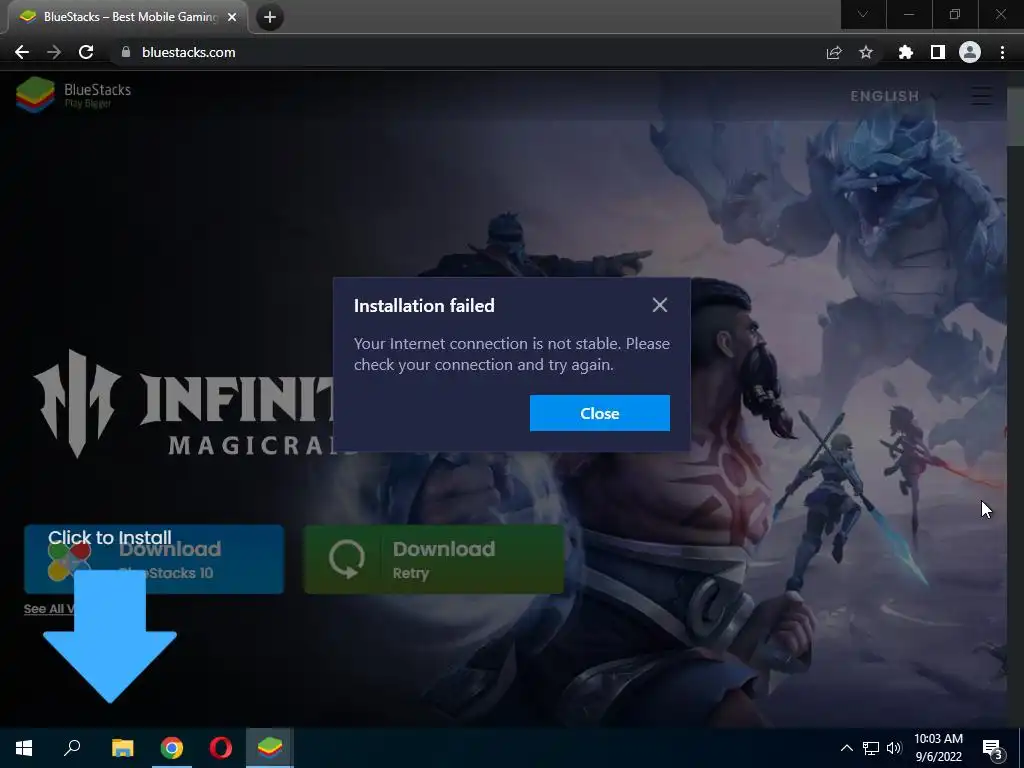Share this page using the share icon

834,52
